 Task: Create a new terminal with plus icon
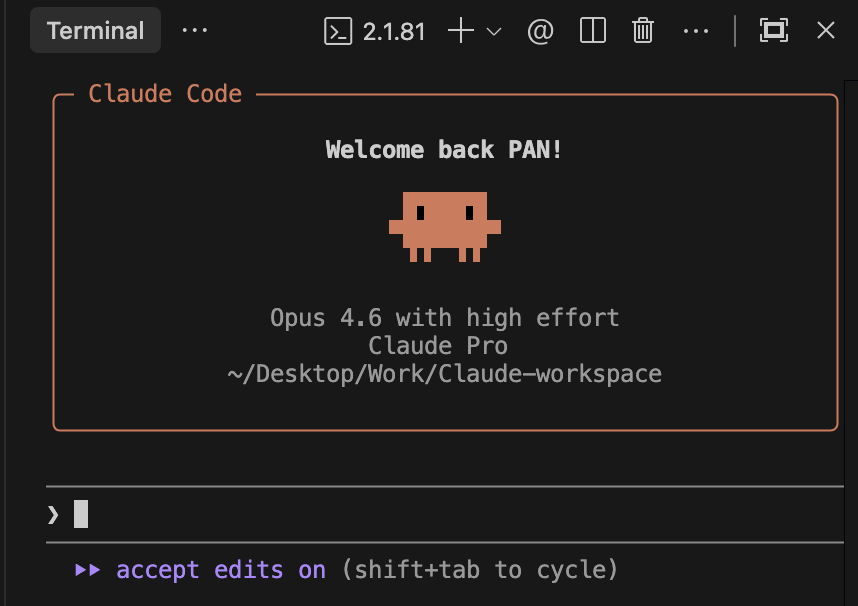[x=460, y=31]
